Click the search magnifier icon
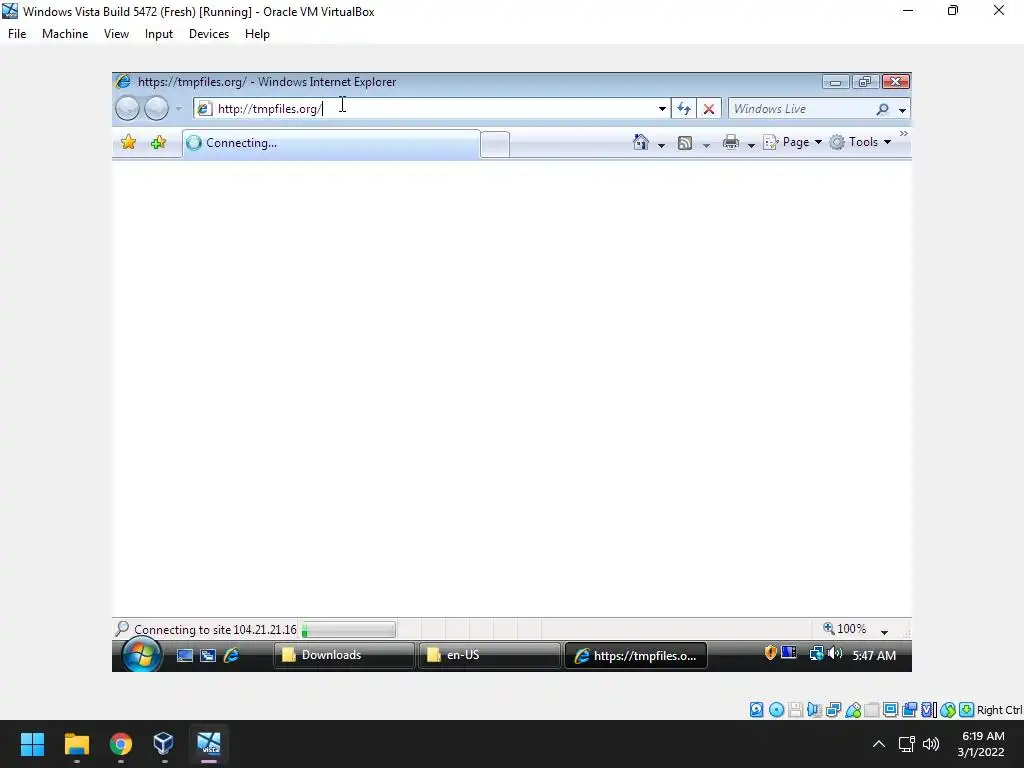1024x768 pixels. coord(882,109)
